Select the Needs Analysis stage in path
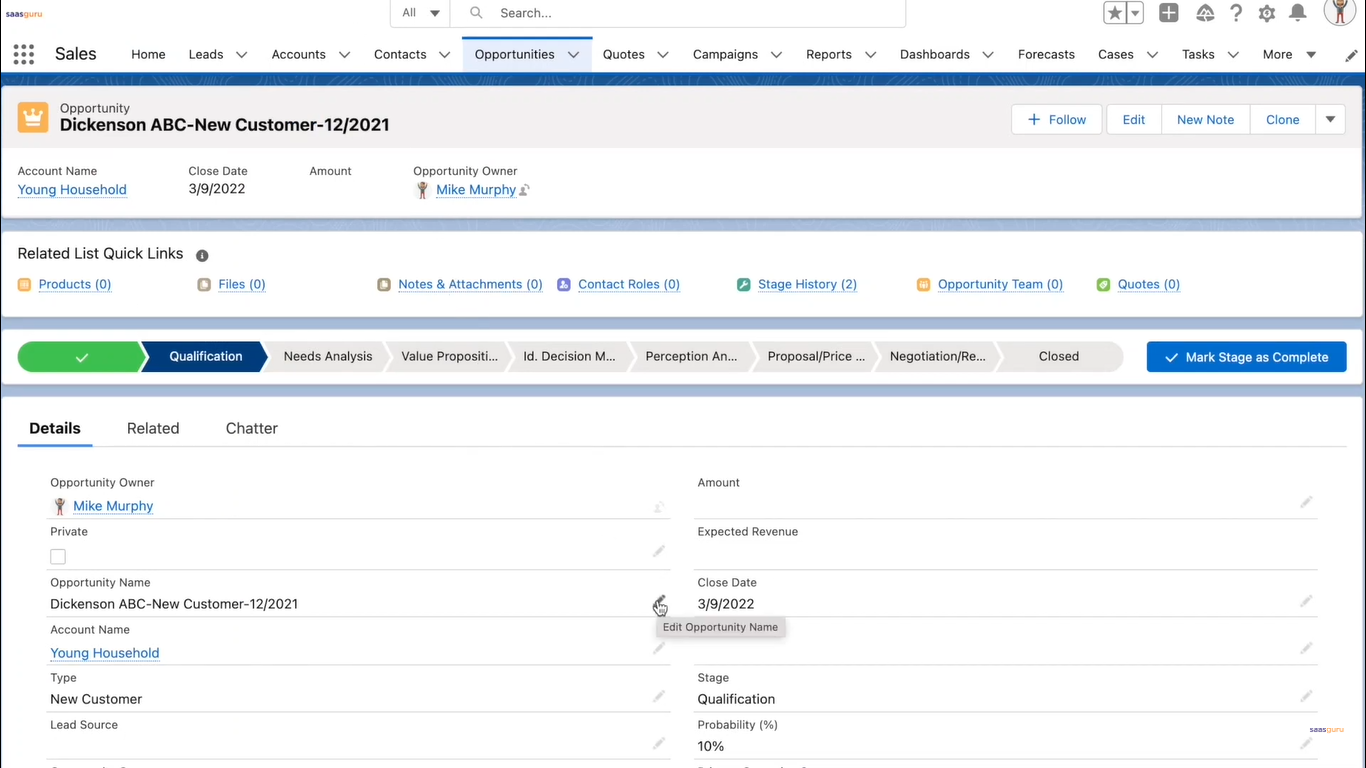Viewport: 1366px width, 768px height. tap(328, 357)
